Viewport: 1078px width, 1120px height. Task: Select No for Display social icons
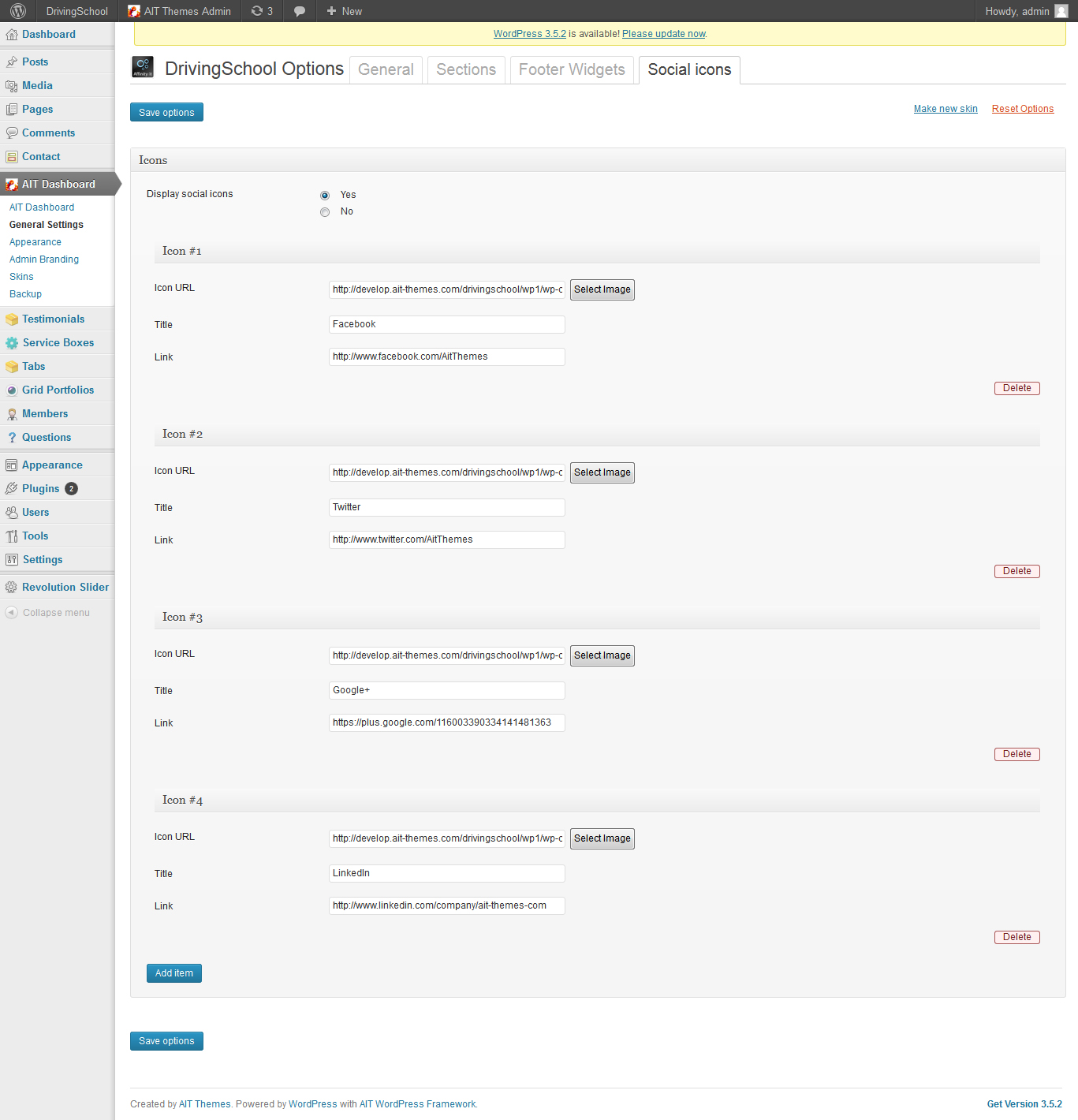(x=325, y=212)
